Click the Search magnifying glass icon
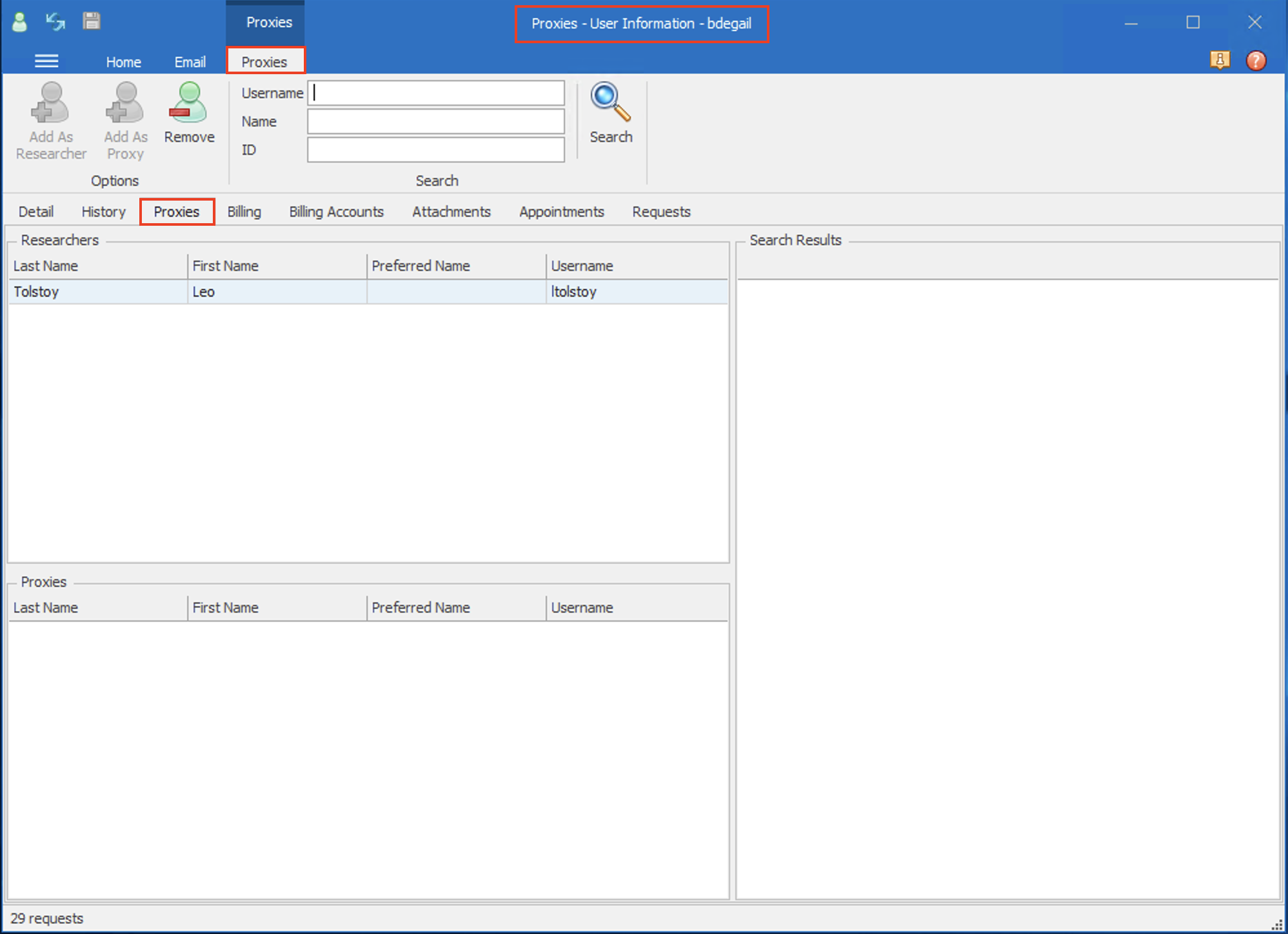Image resolution: width=1288 pixels, height=934 pixels. click(610, 102)
